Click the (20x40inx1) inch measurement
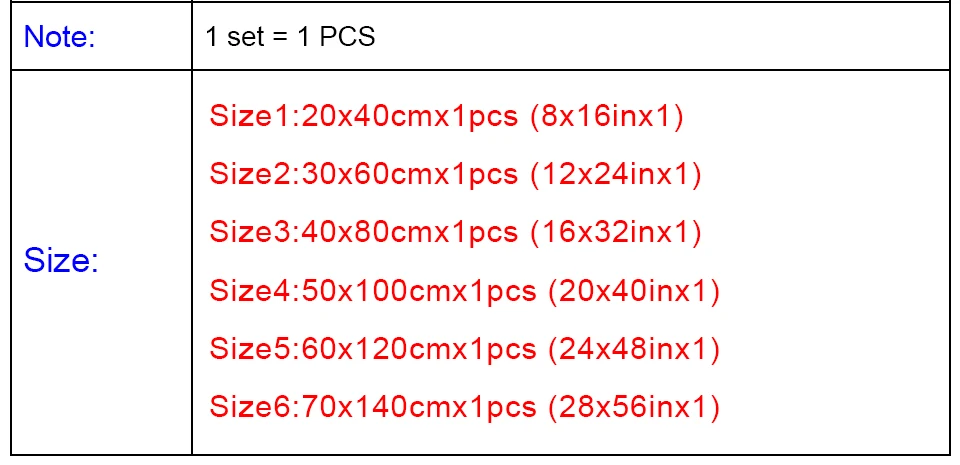The image size is (960, 465). pos(634,291)
